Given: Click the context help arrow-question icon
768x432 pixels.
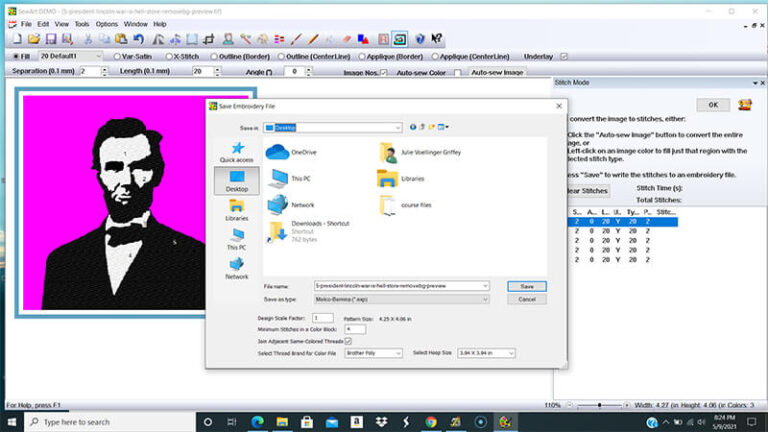Looking at the screenshot, I should (x=436, y=39).
